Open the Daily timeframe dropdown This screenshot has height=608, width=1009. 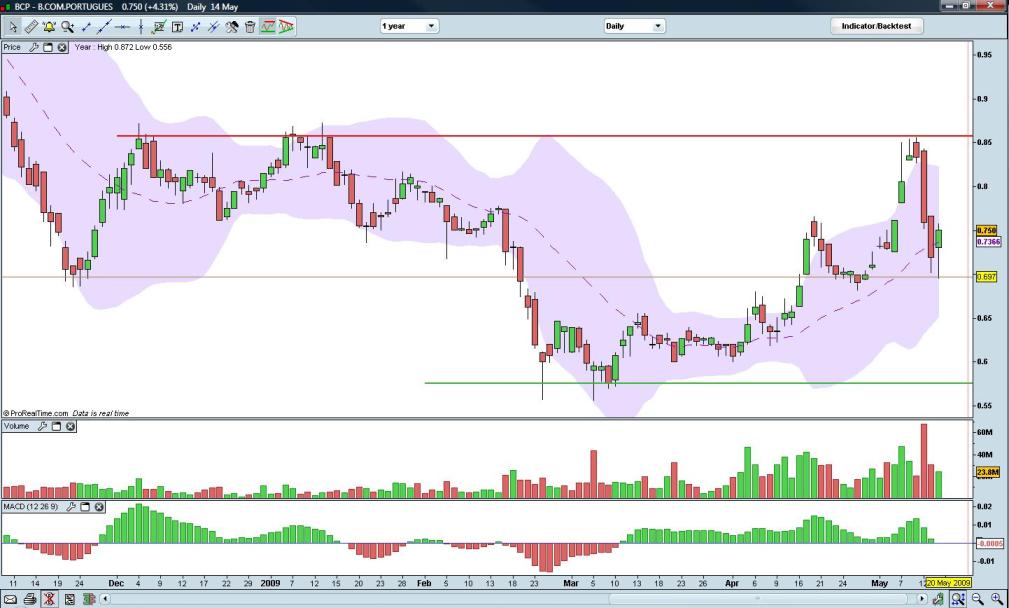pos(634,26)
